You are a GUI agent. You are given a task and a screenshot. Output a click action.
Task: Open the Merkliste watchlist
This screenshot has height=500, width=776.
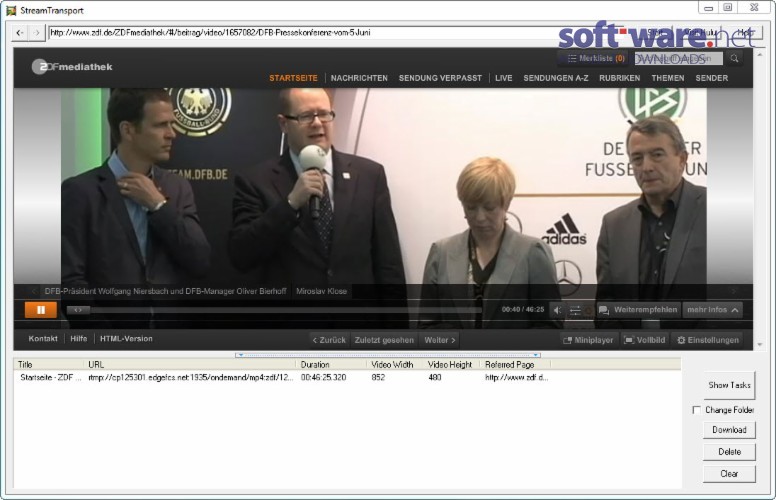tap(596, 58)
